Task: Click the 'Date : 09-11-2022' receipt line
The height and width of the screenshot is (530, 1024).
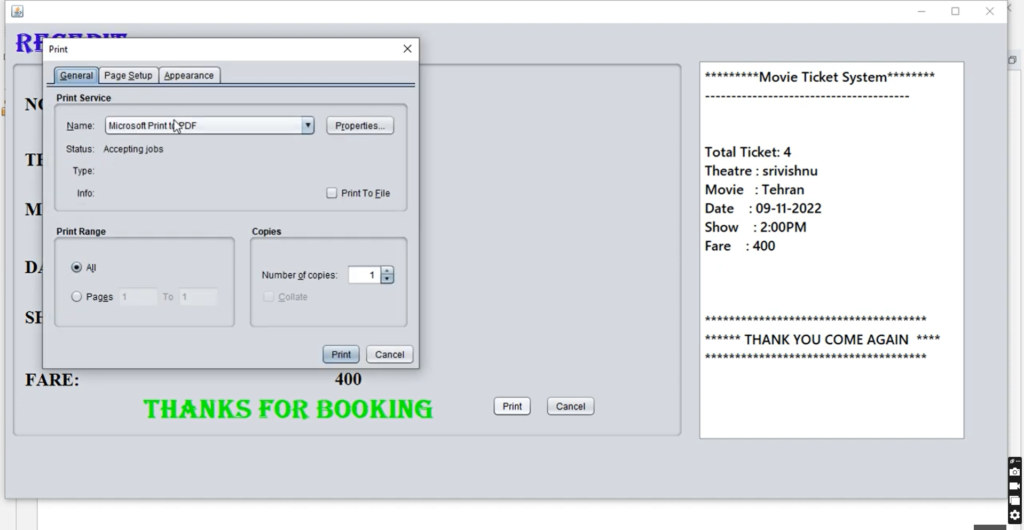Action: coord(763,209)
